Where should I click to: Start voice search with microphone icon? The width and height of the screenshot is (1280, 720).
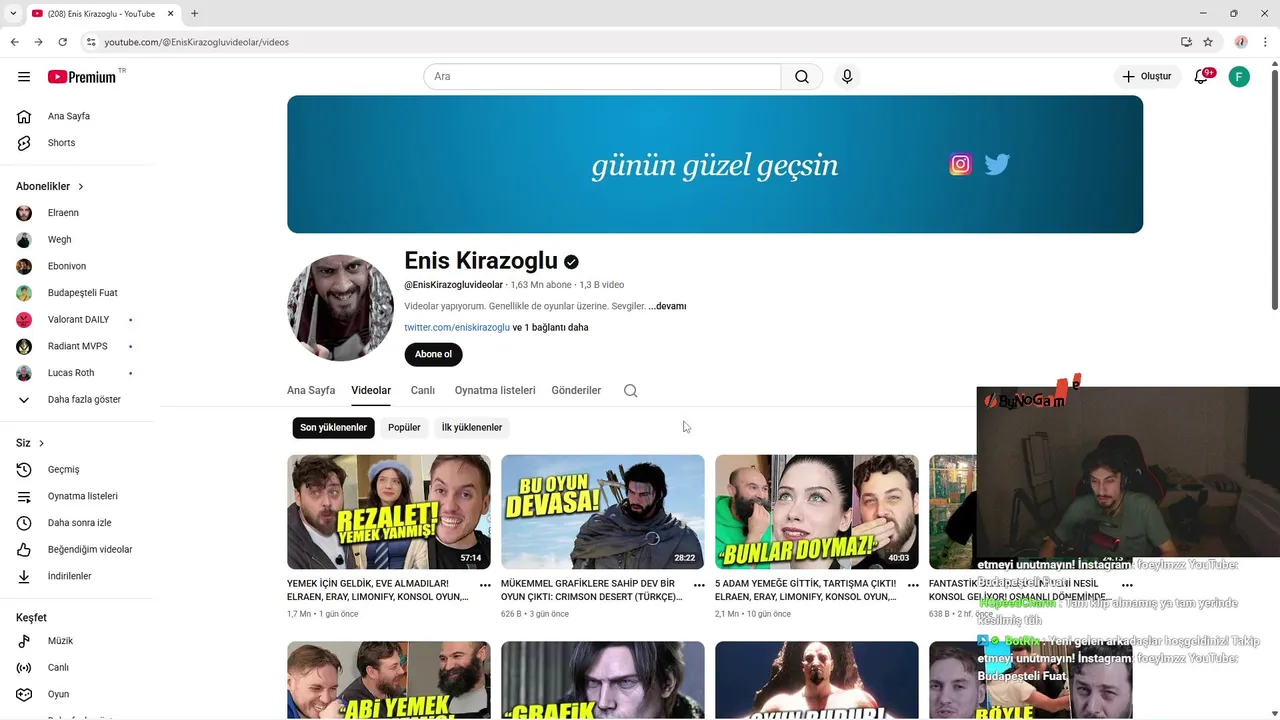coord(847,77)
